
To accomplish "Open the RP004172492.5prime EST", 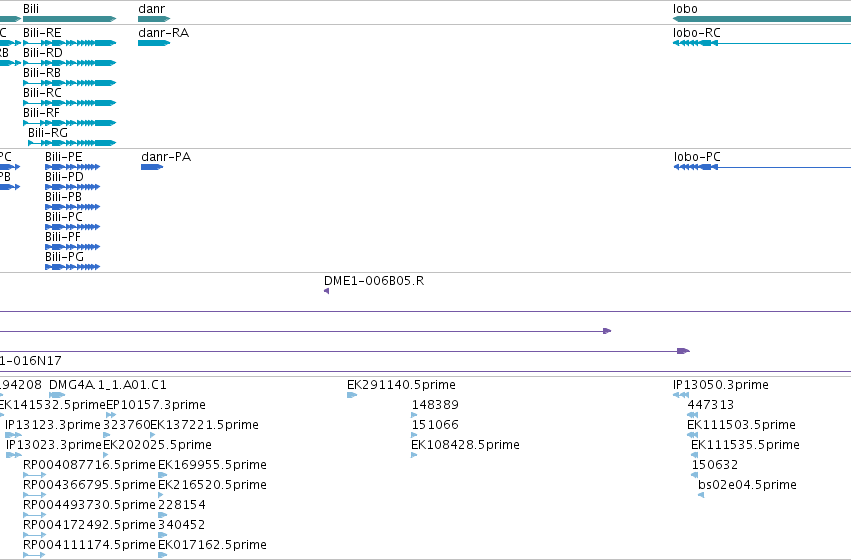I will (x=35, y=535).
